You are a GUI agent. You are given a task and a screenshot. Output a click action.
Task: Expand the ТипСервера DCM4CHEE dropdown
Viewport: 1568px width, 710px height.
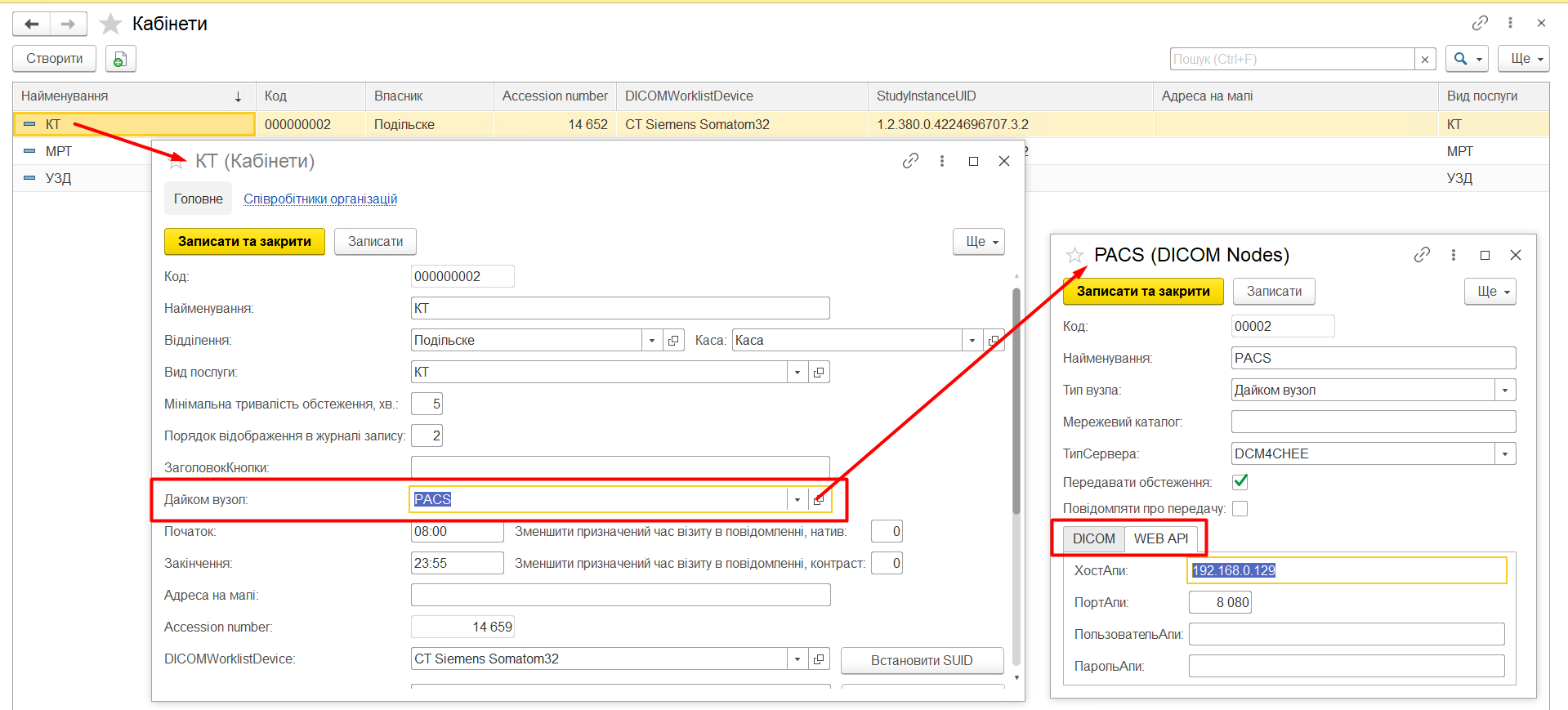point(1505,454)
